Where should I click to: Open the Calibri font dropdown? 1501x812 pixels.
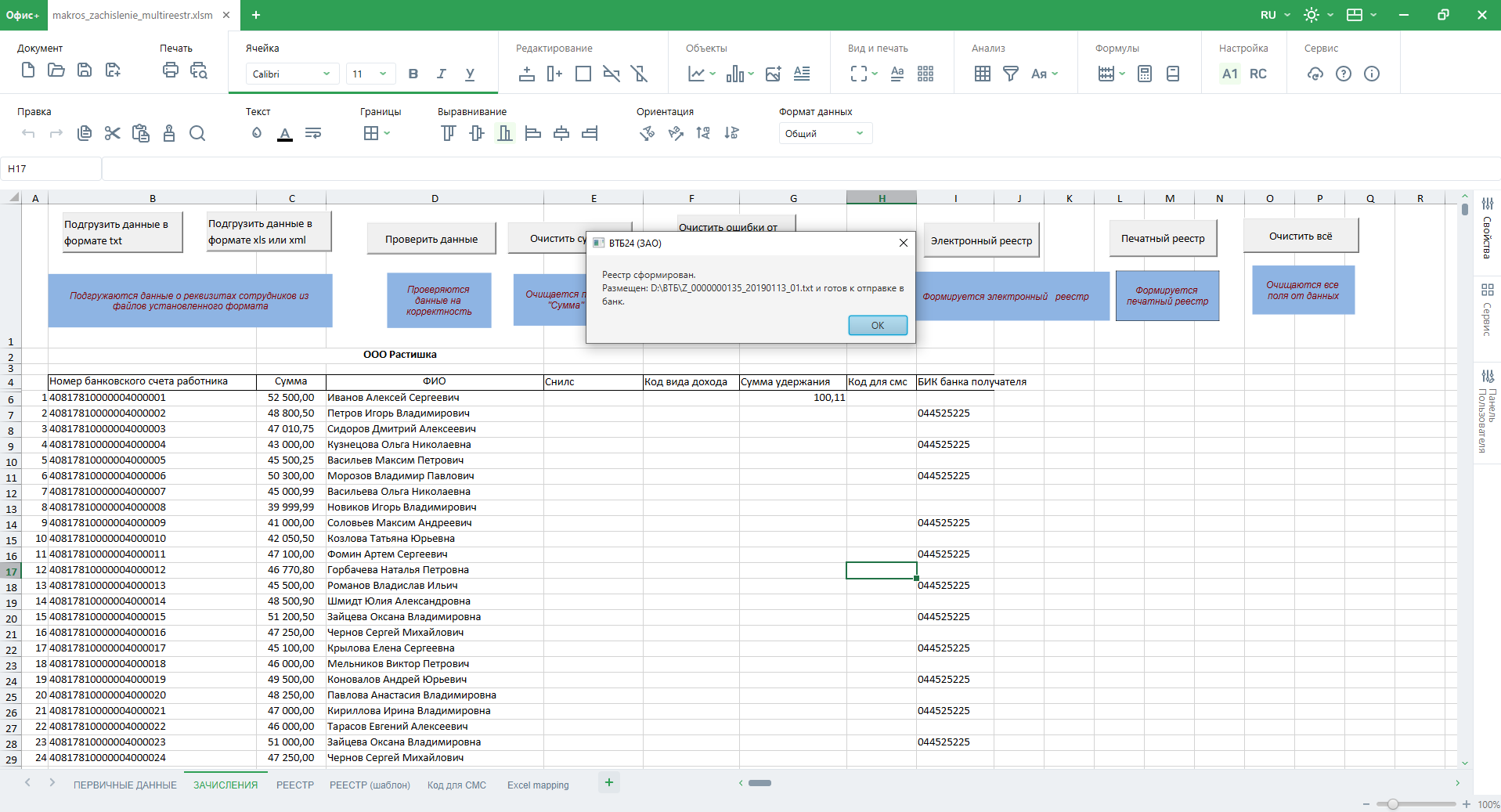291,74
